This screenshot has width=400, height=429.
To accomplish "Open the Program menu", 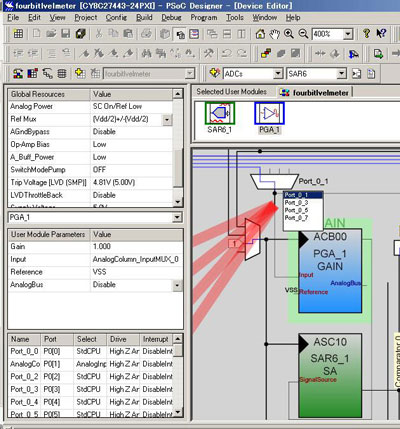I will pos(204,17).
